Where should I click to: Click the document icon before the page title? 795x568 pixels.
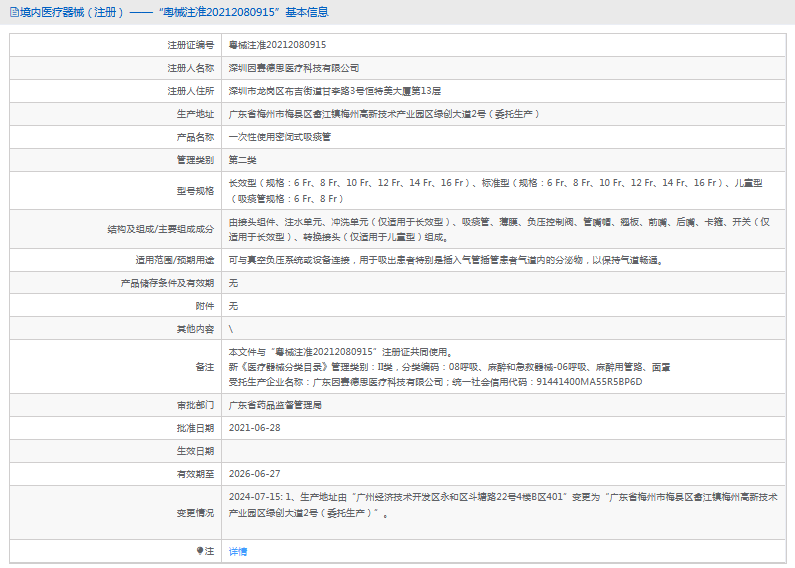[x=14, y=12]
